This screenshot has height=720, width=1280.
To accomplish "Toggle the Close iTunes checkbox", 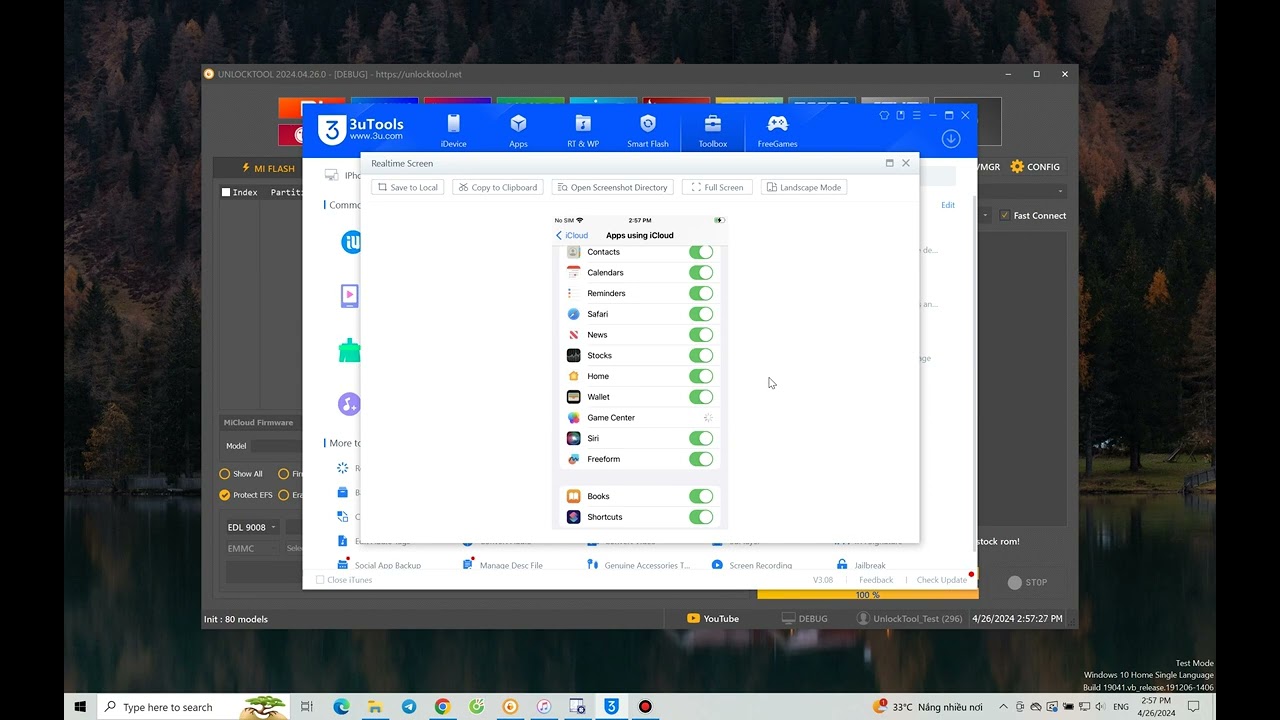I will tap(320, 580).
